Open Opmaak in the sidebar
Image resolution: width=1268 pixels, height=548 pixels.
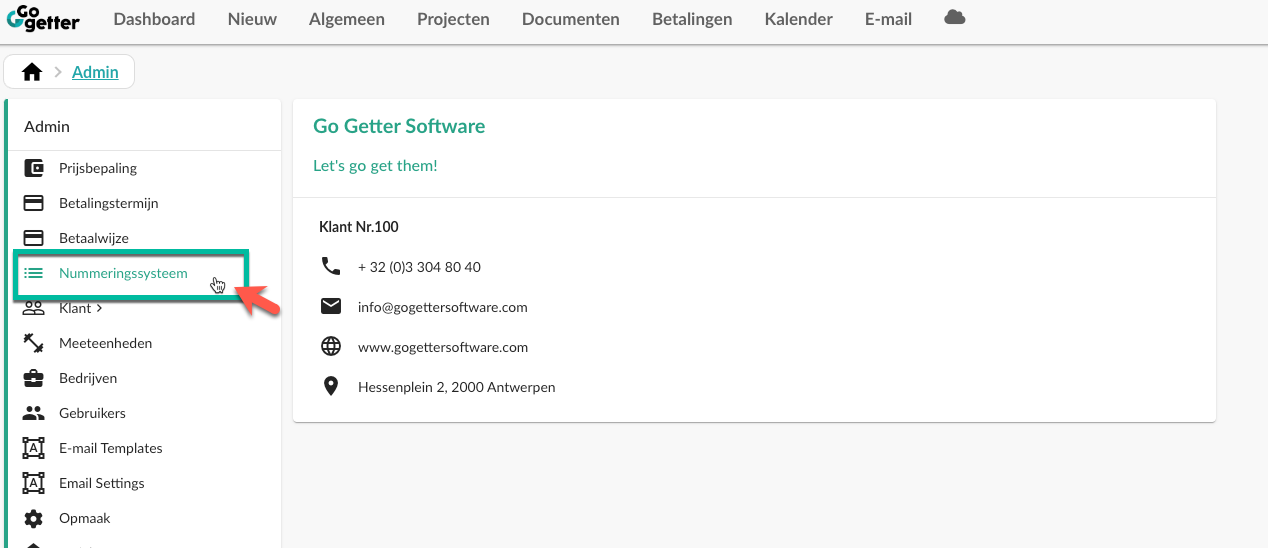(x=85, y=518)
